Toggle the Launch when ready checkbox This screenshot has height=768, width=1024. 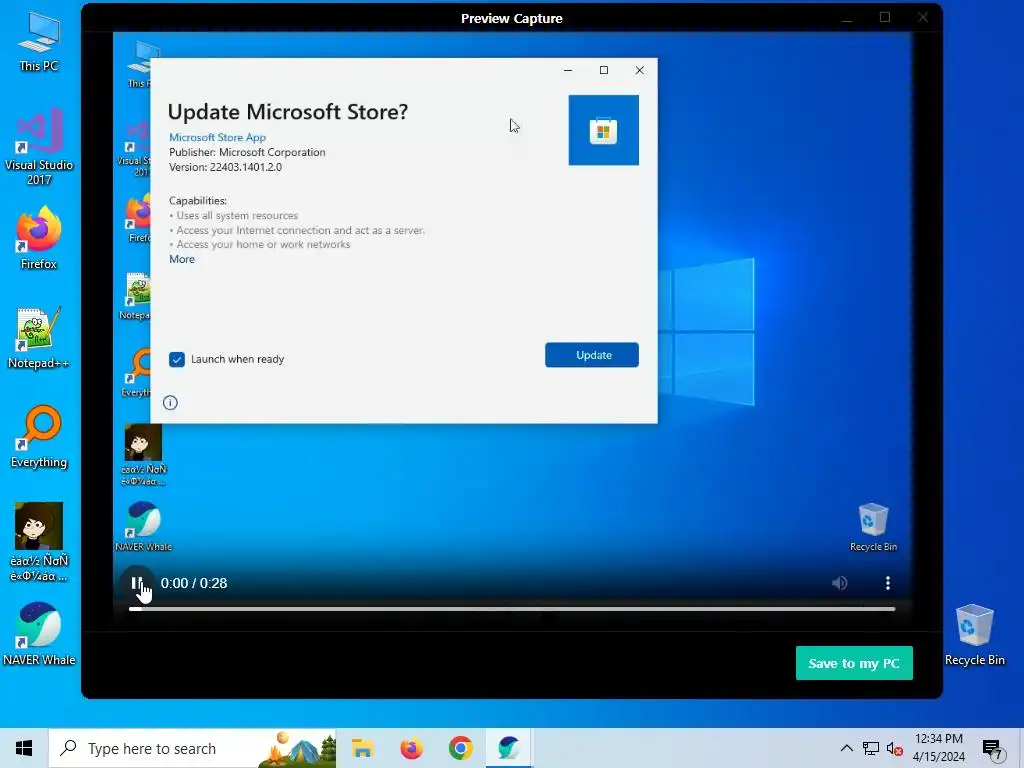pos(177,359)
